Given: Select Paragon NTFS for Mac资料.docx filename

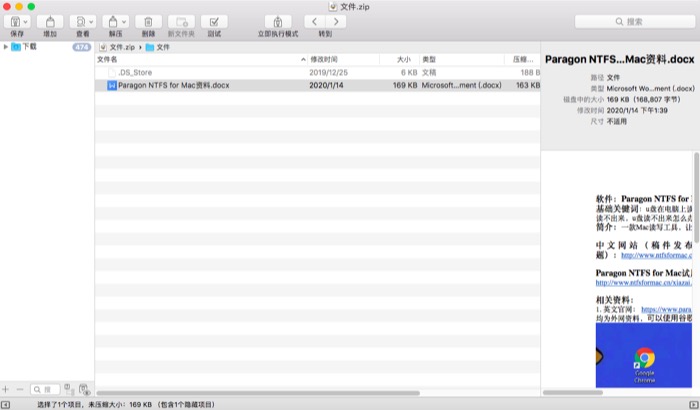Looking at the screenshot, I should [174, 85].
